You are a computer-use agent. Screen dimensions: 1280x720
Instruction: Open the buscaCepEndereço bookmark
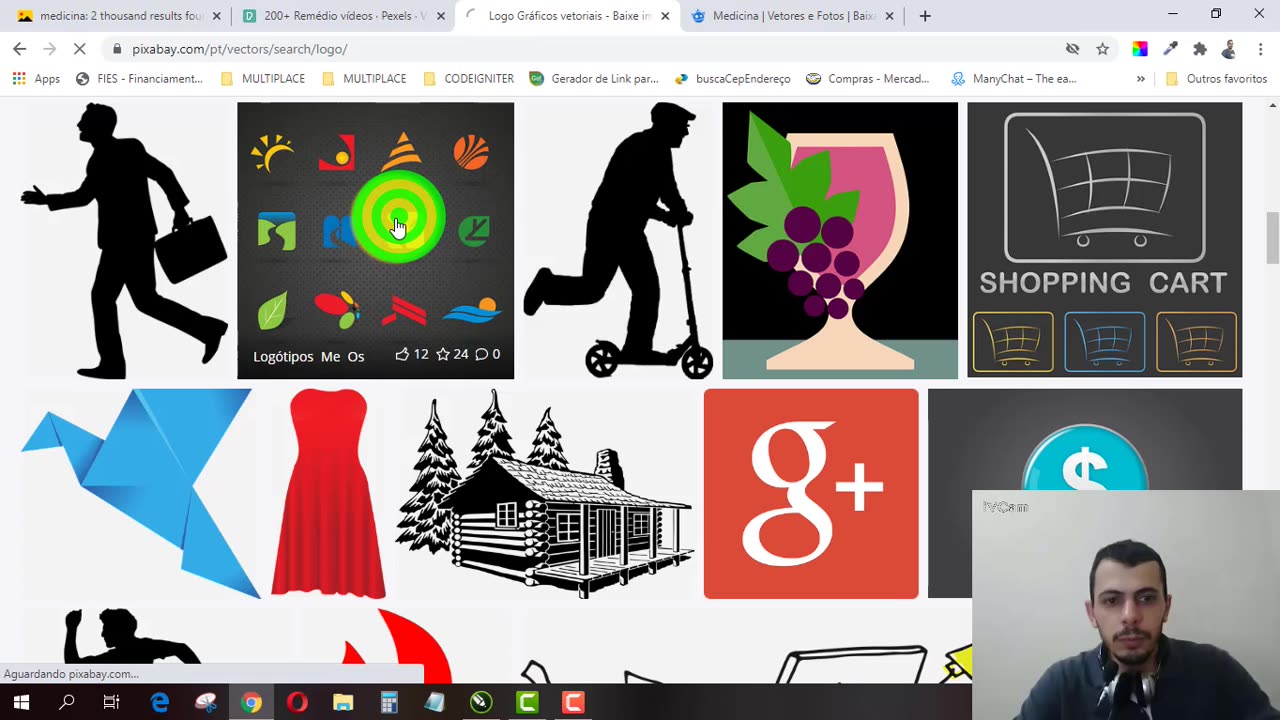[x=732, y=79]
